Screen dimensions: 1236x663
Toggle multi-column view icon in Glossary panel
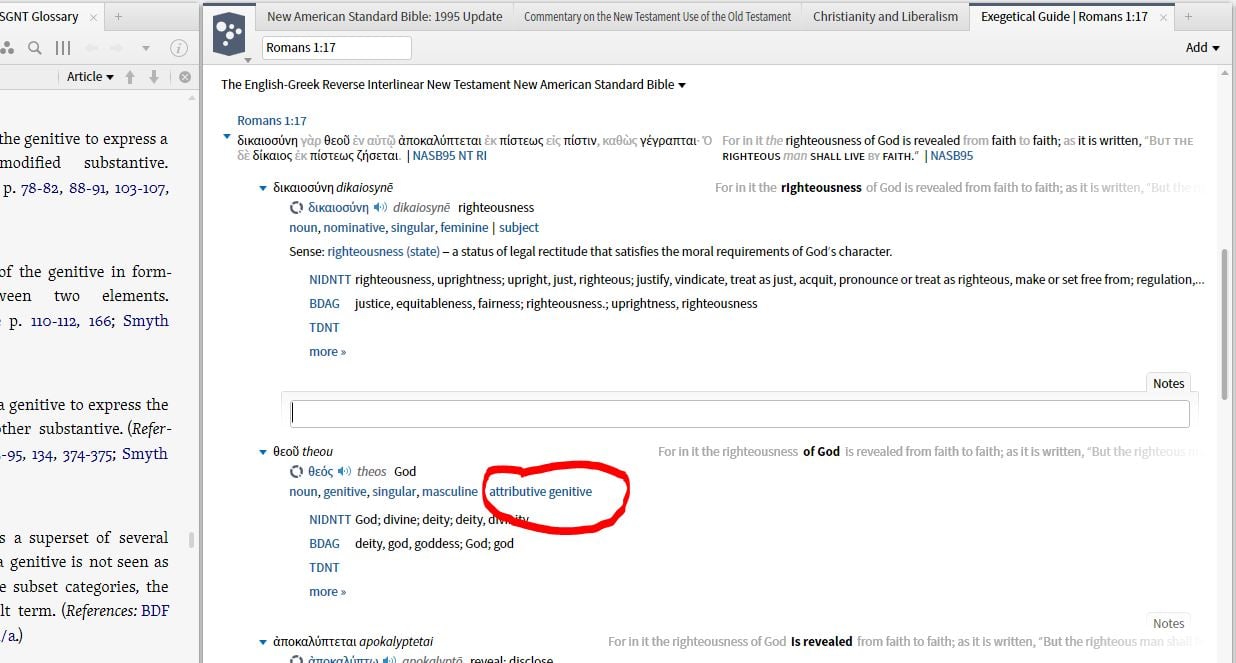[63, 48]
